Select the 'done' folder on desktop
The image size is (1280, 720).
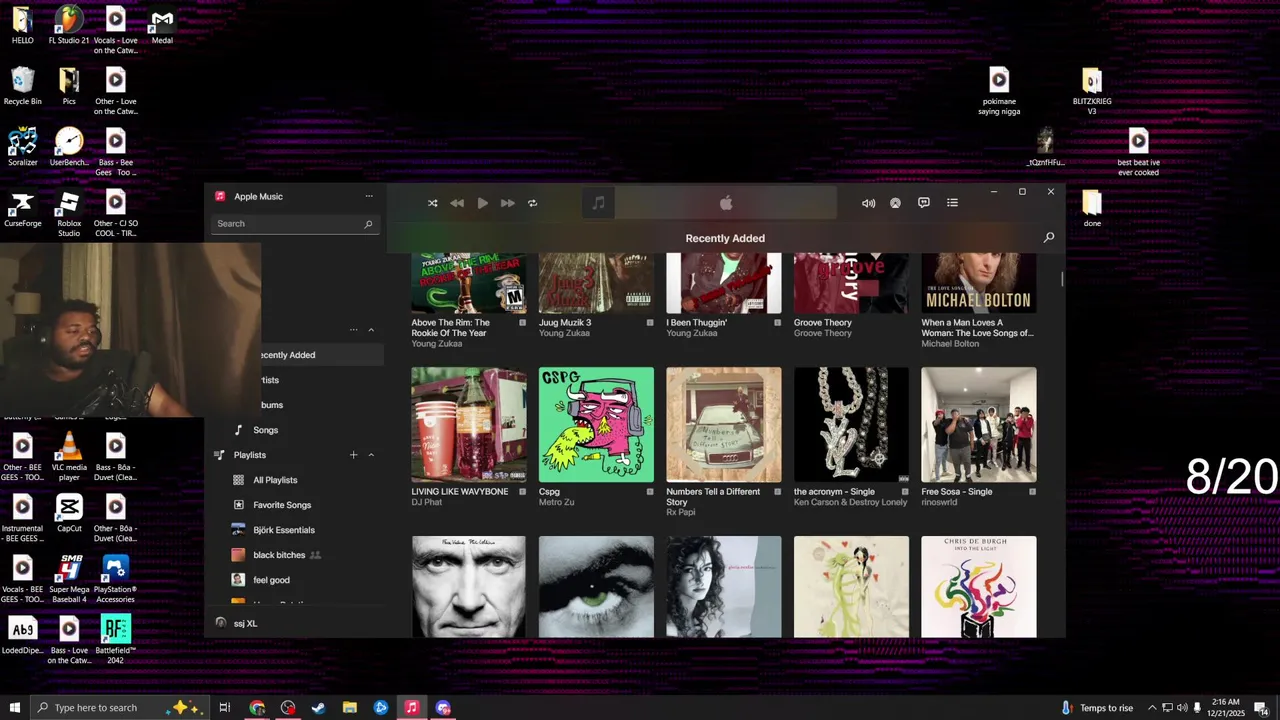point(1092,209)
